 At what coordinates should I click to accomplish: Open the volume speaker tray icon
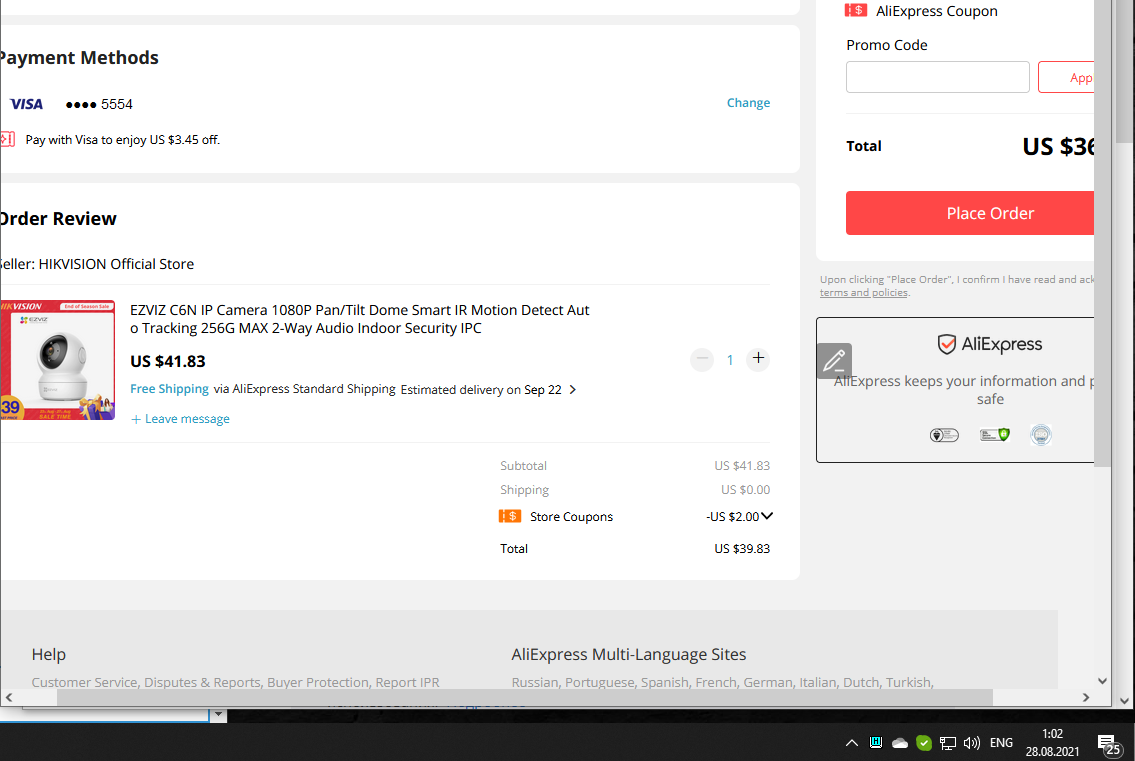pyautogui.click(x=971, y=743)
